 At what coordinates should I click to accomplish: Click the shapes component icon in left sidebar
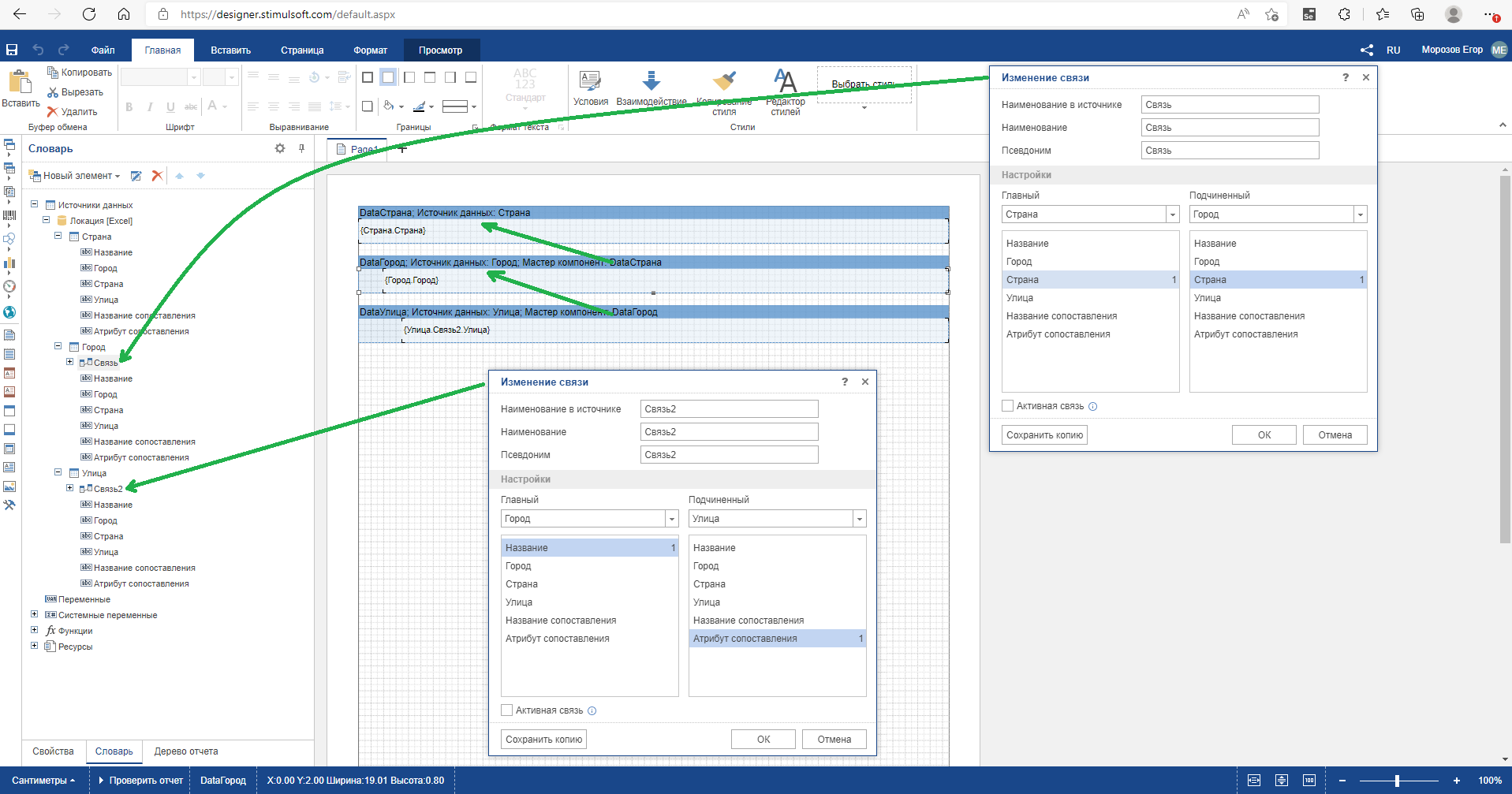coord(9,238)
